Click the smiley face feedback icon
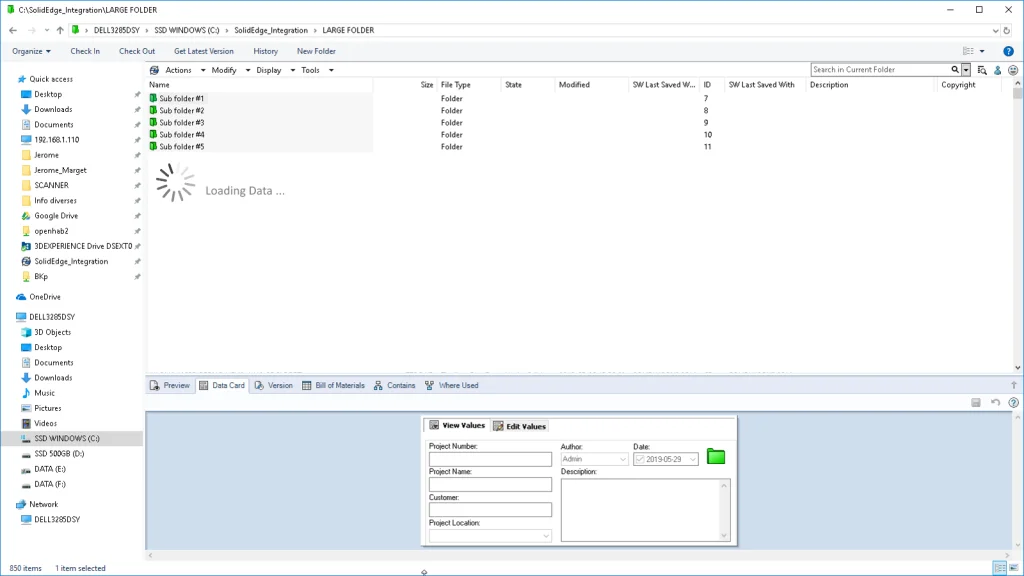 (x=1013, y=70)
